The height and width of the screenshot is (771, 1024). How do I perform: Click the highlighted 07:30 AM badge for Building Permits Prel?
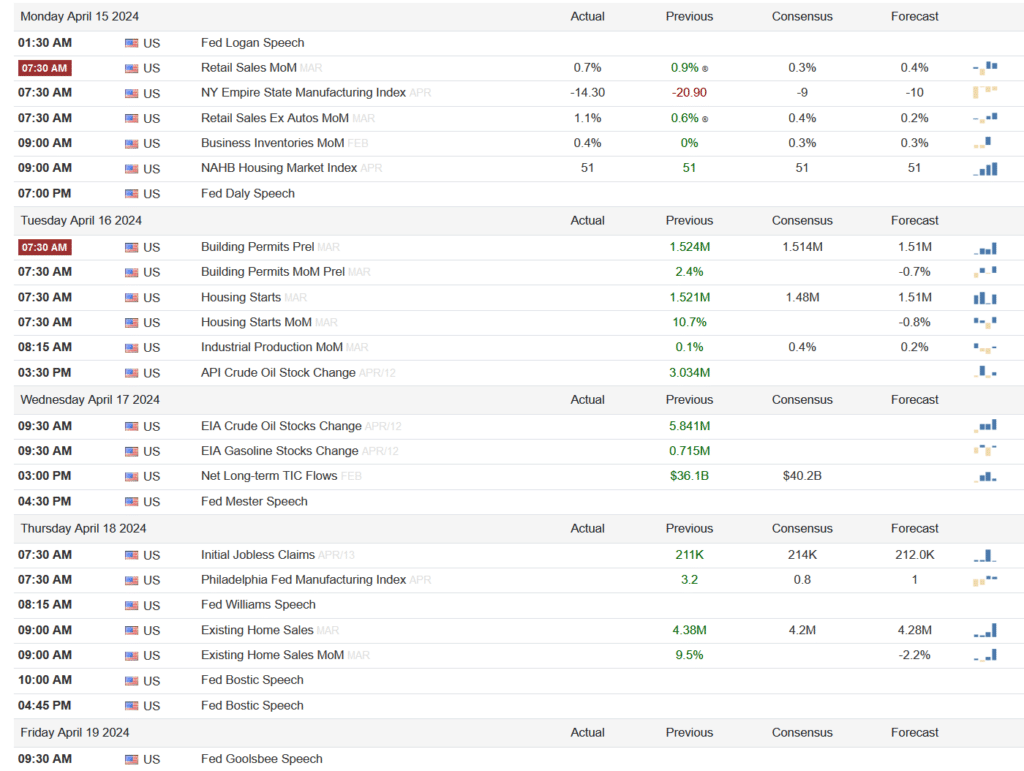[44, 247]
